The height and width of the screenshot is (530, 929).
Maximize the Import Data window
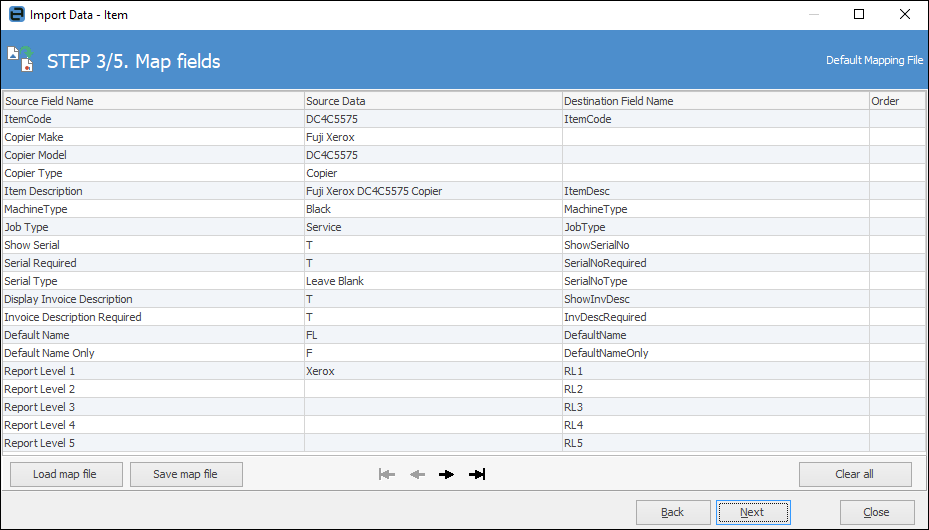pyautogui.click(x=859, y=14)
